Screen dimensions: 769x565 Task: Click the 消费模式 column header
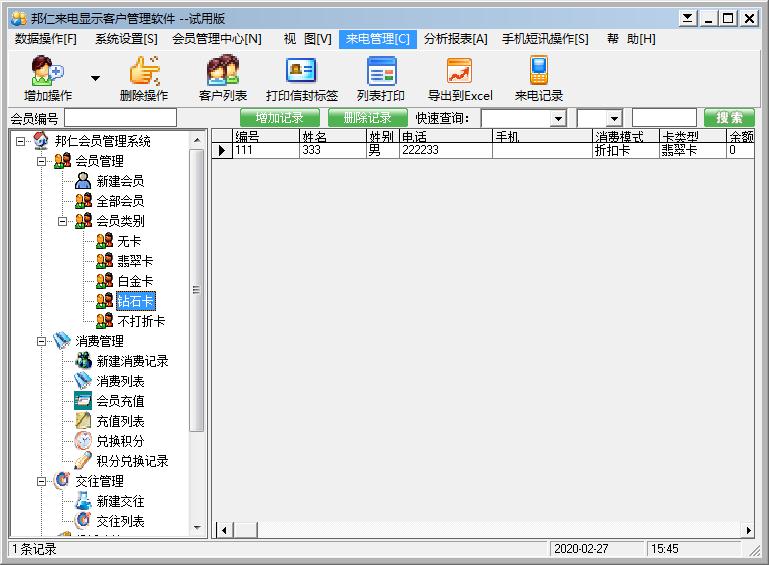point(626,136)
